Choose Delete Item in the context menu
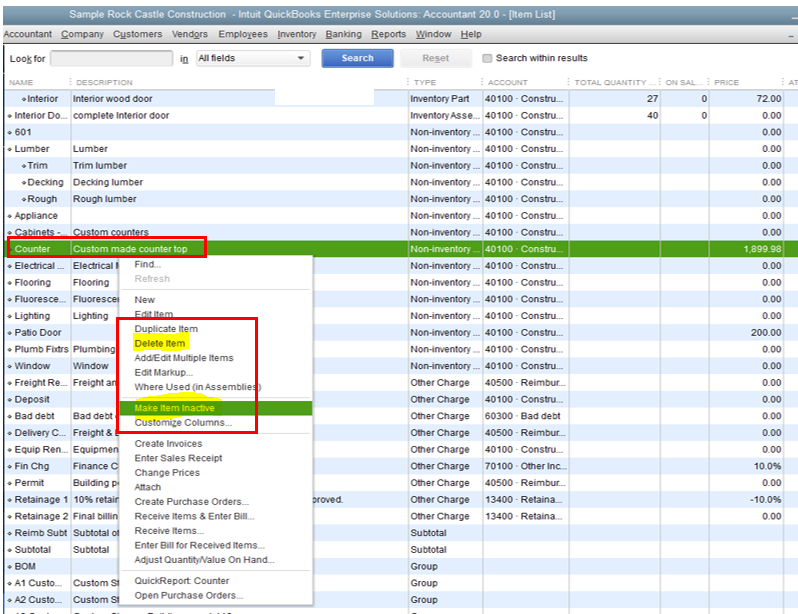This screenshot has width=798, height=614. click(x=160, y=344)
